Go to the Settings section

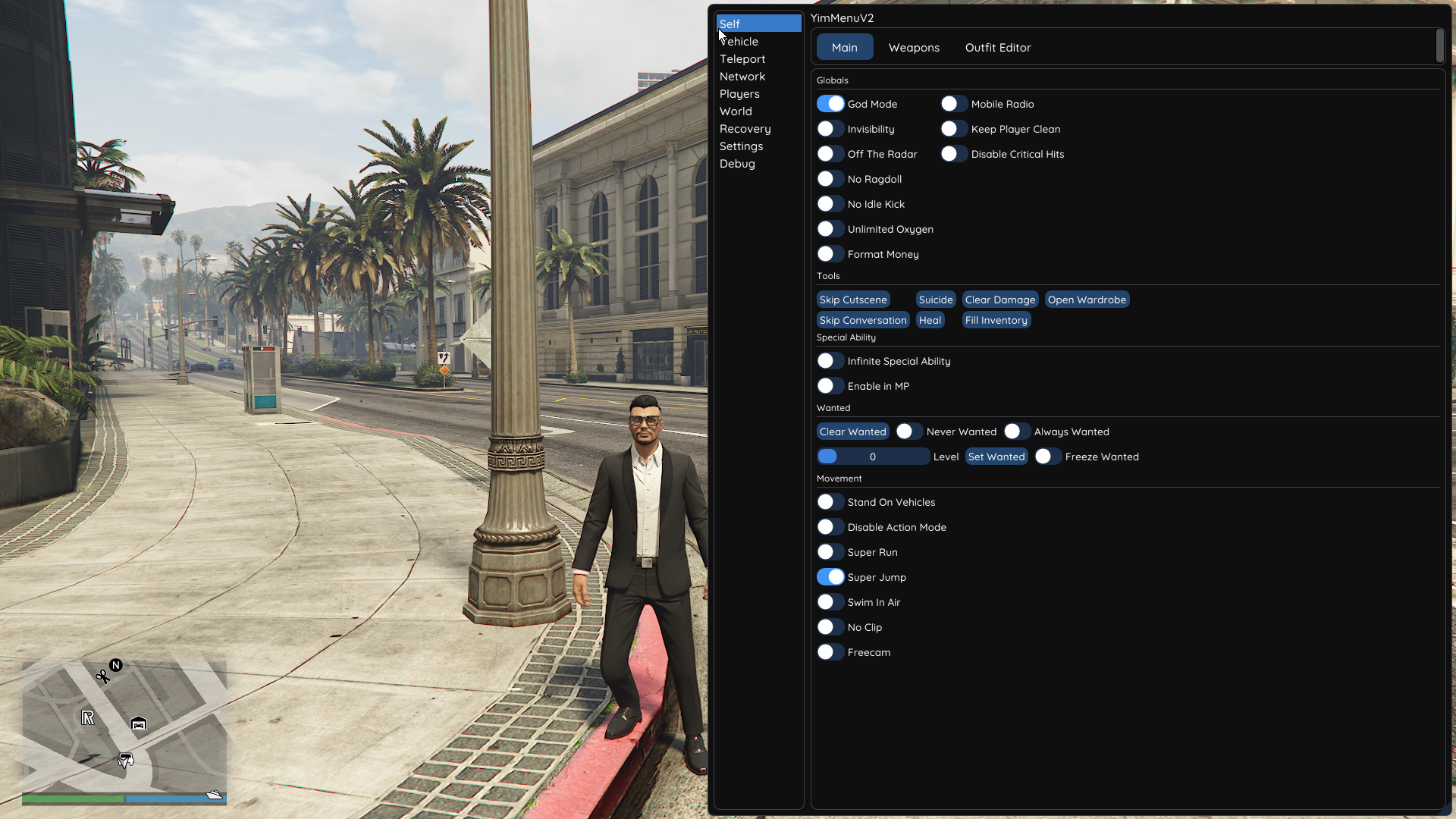click(741, 146)
